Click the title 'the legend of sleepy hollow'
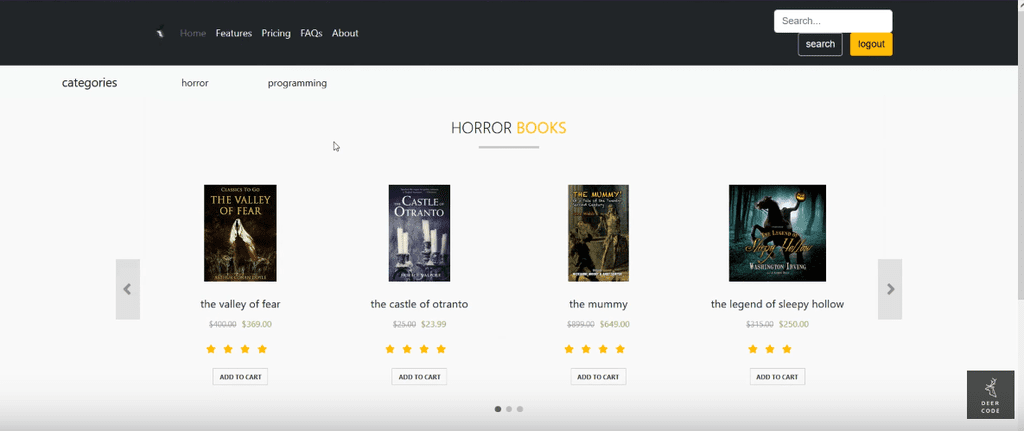This screenshot has height=431, width=1024. coord(777,304)
